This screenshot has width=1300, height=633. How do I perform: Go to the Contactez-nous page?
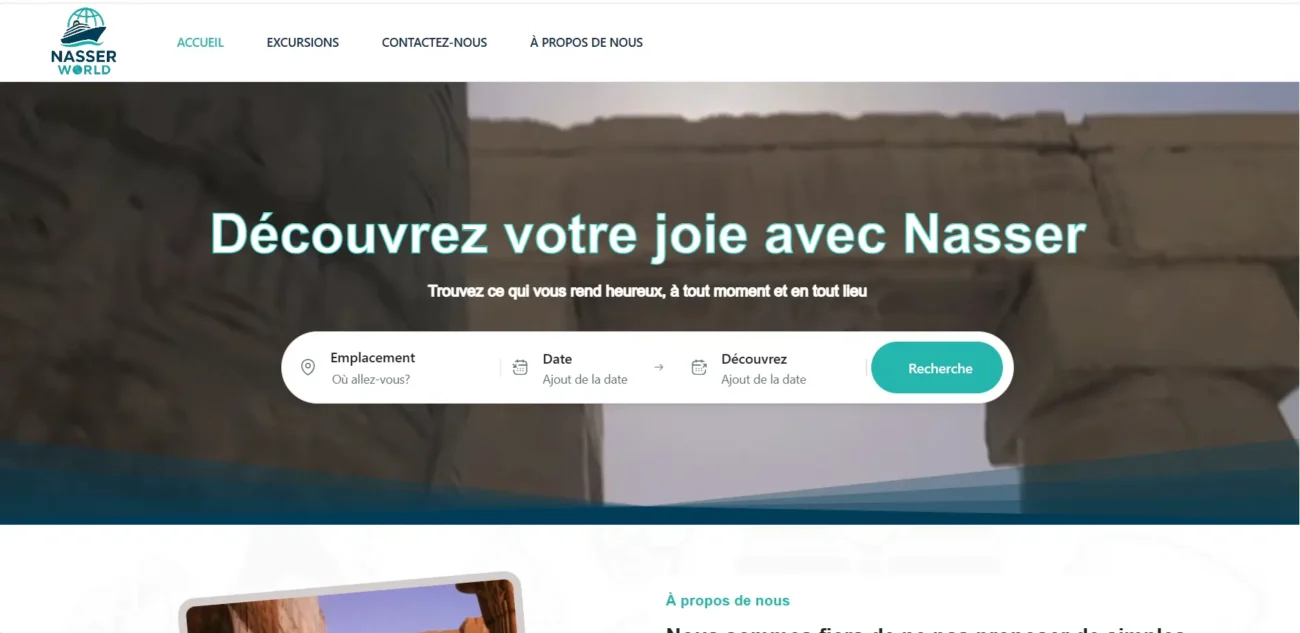[434, 42]
